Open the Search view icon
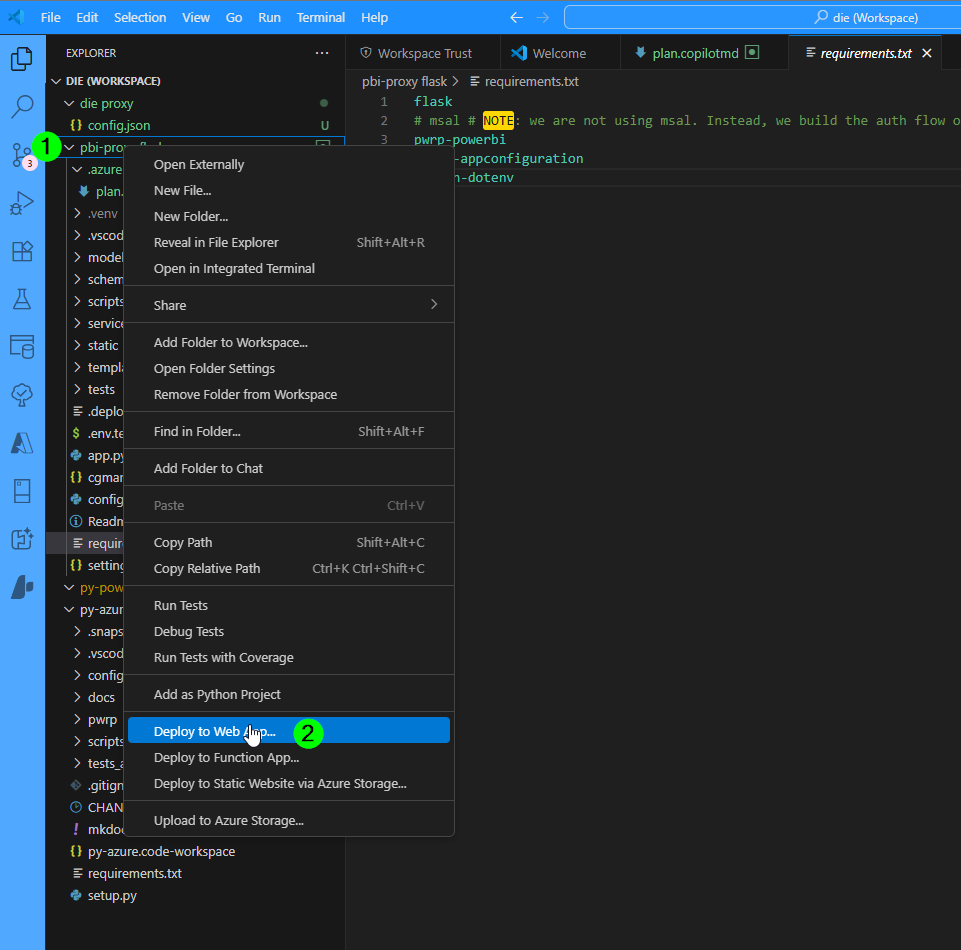This screenshot has width=961, height=950. [22, 106]
